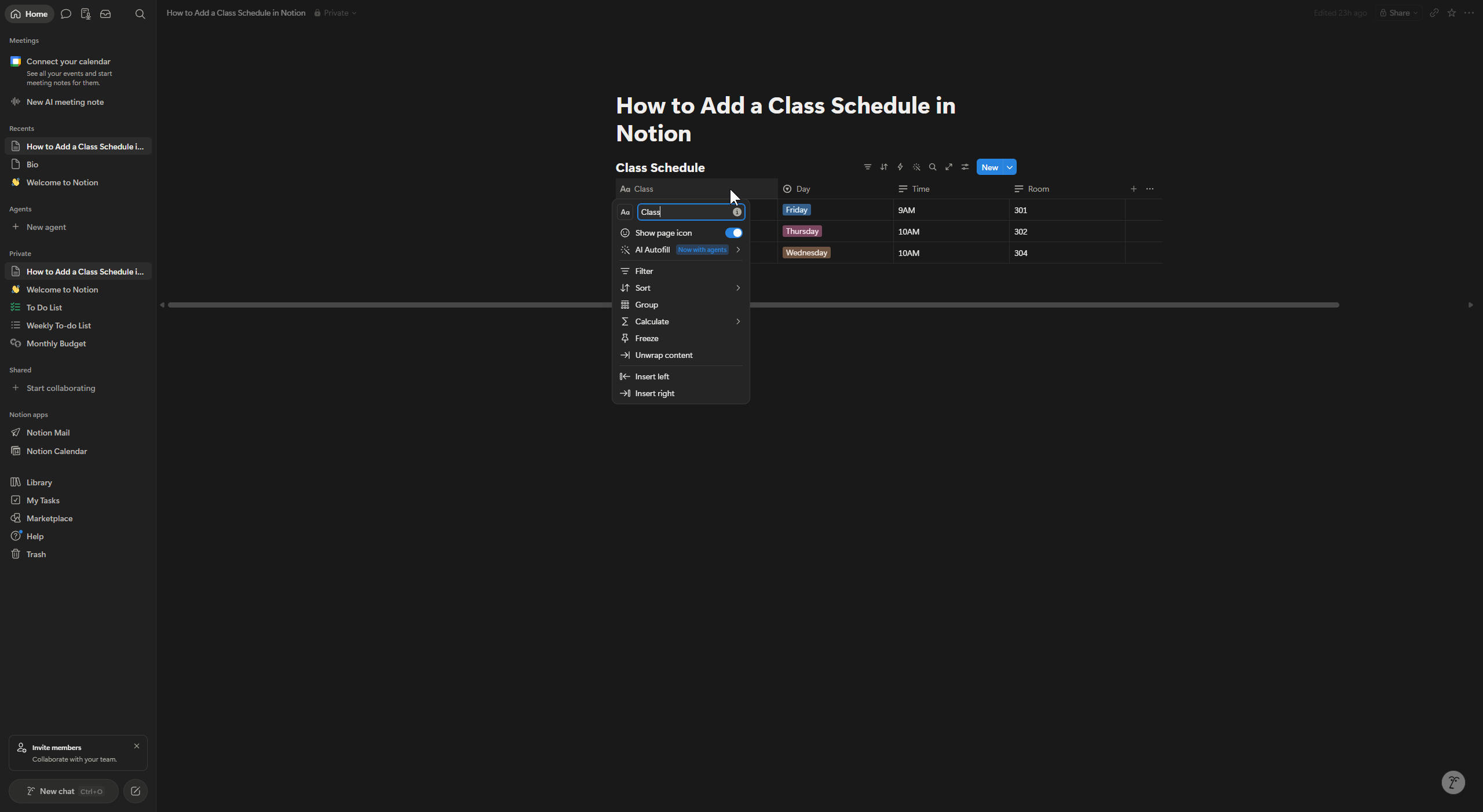
Task: Click the plus icon to add property column
Action: [x=1134, y=189]
